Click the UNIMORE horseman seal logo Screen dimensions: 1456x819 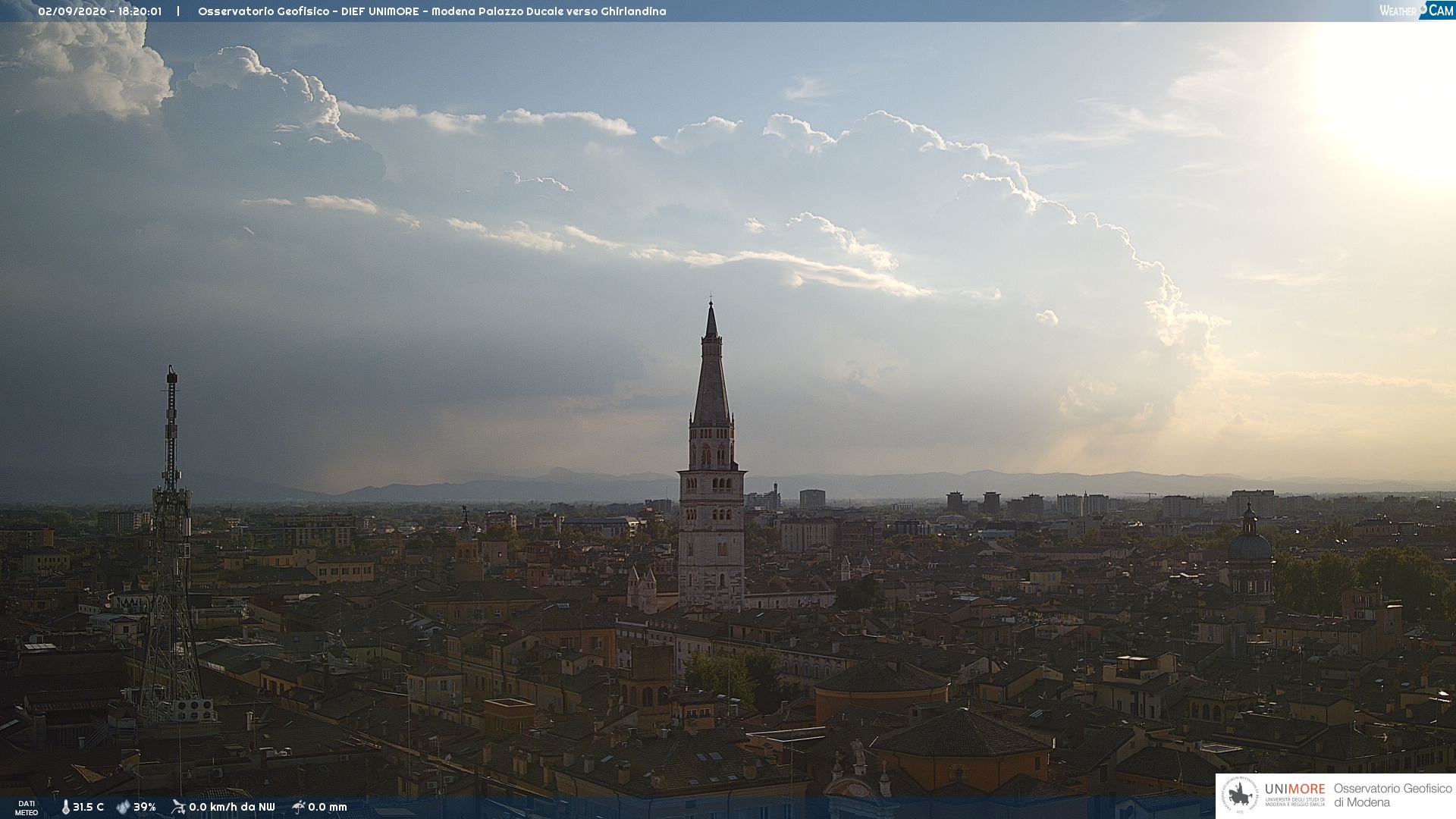(1240, 795)
